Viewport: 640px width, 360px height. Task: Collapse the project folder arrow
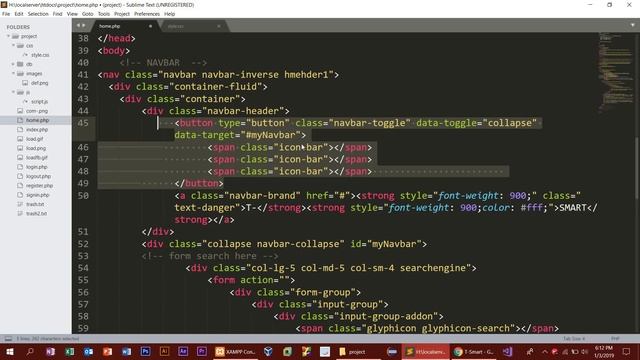pos(8,36)
